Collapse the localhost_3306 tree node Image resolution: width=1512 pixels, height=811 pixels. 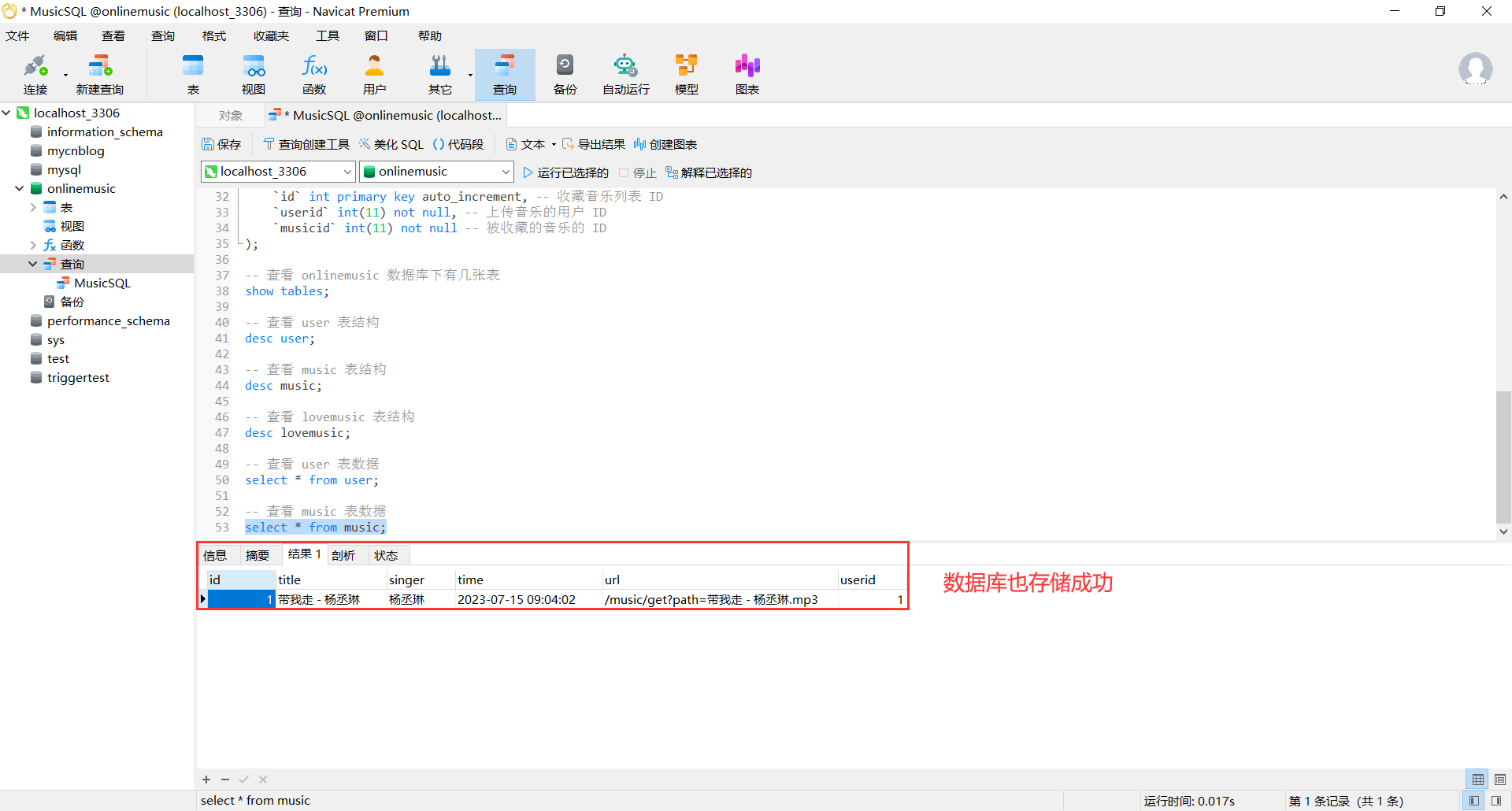click(x=6, y=113)
